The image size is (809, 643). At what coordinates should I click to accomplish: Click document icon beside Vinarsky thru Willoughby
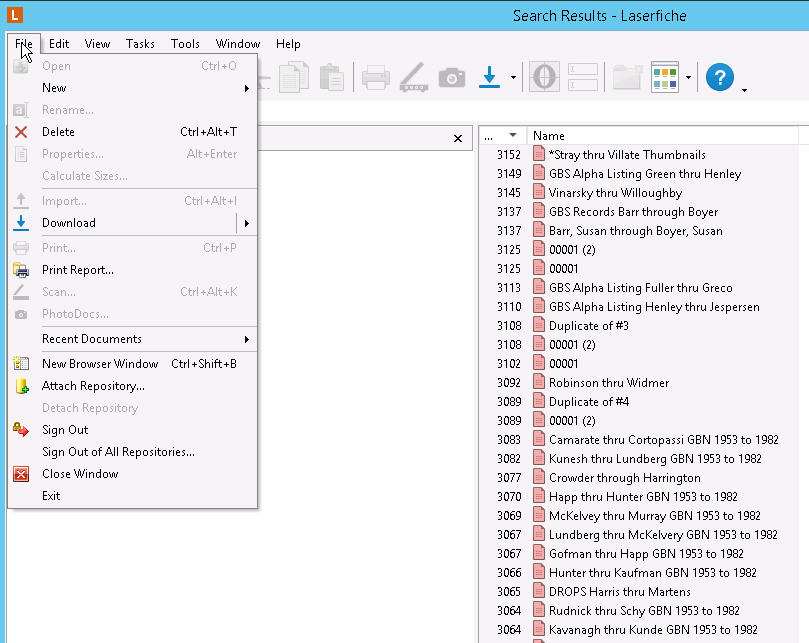click(x=539, y=192)
